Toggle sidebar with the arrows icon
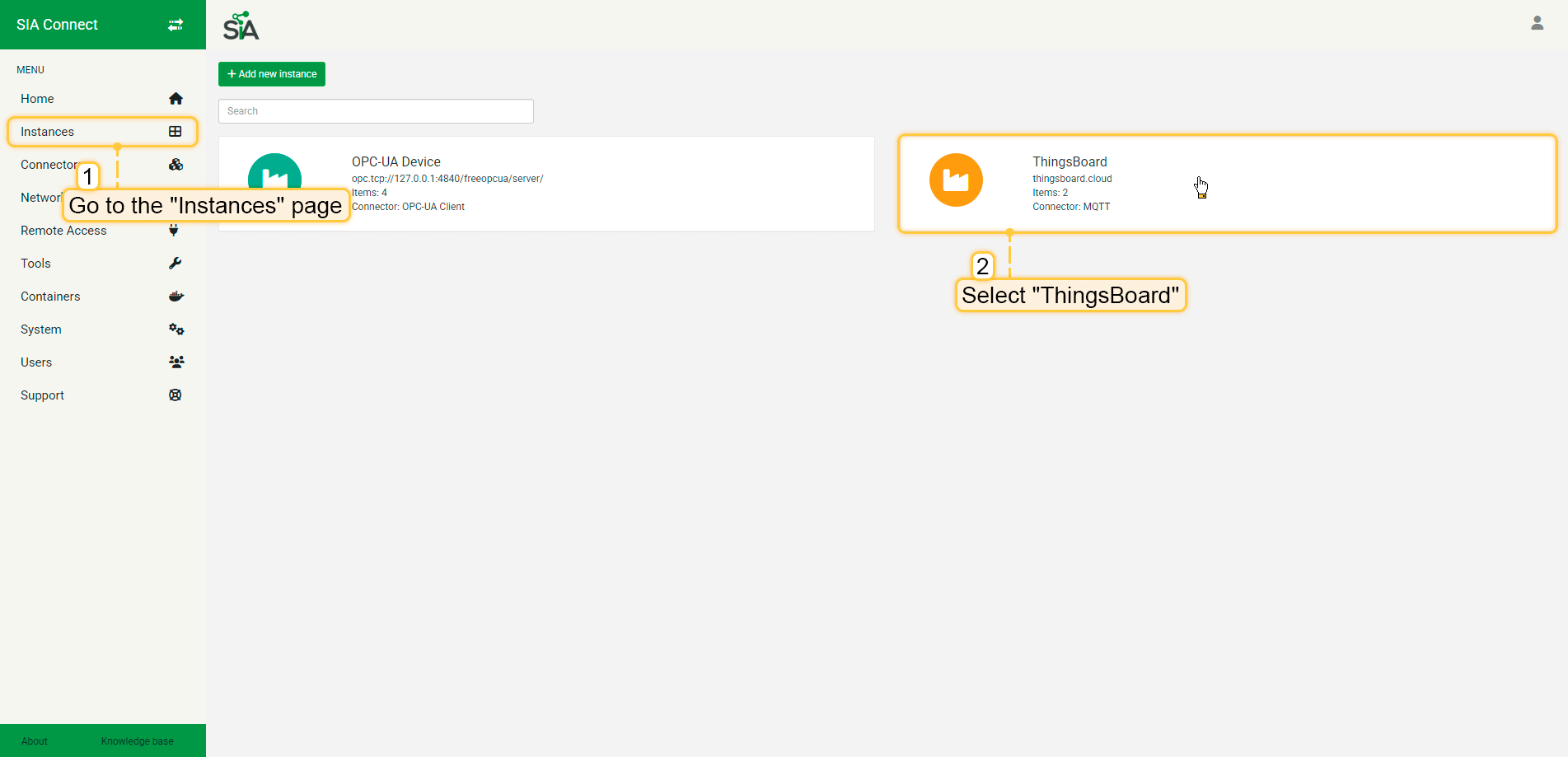 click(176, 25)
